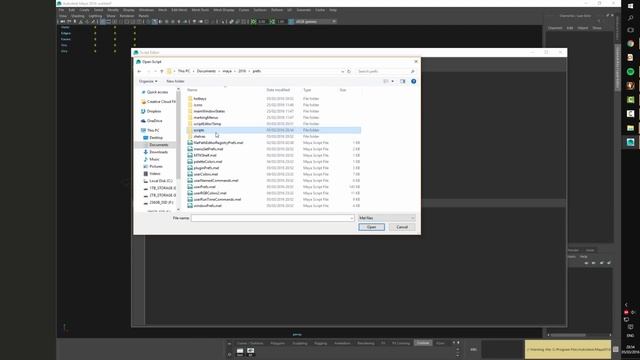Select Documents breadcrumb in address bar

point(206,71)
